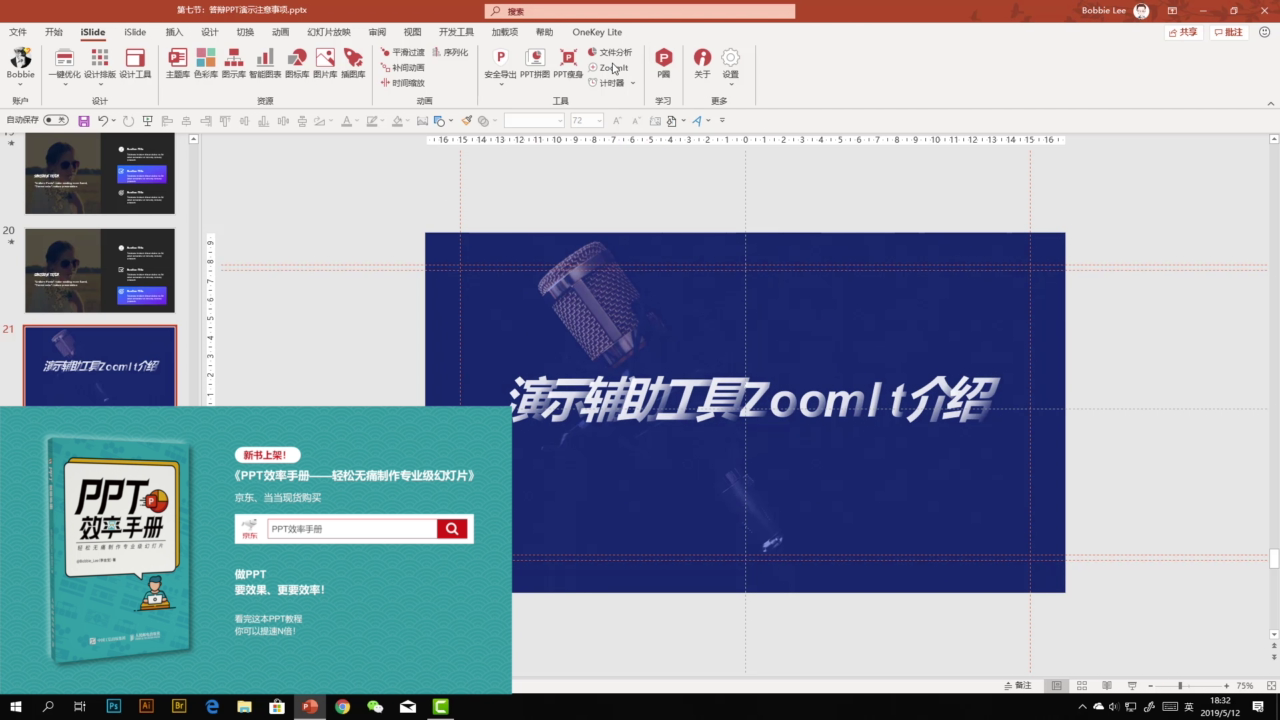Open WeChat from the taskbar

(x=375, y=706)
